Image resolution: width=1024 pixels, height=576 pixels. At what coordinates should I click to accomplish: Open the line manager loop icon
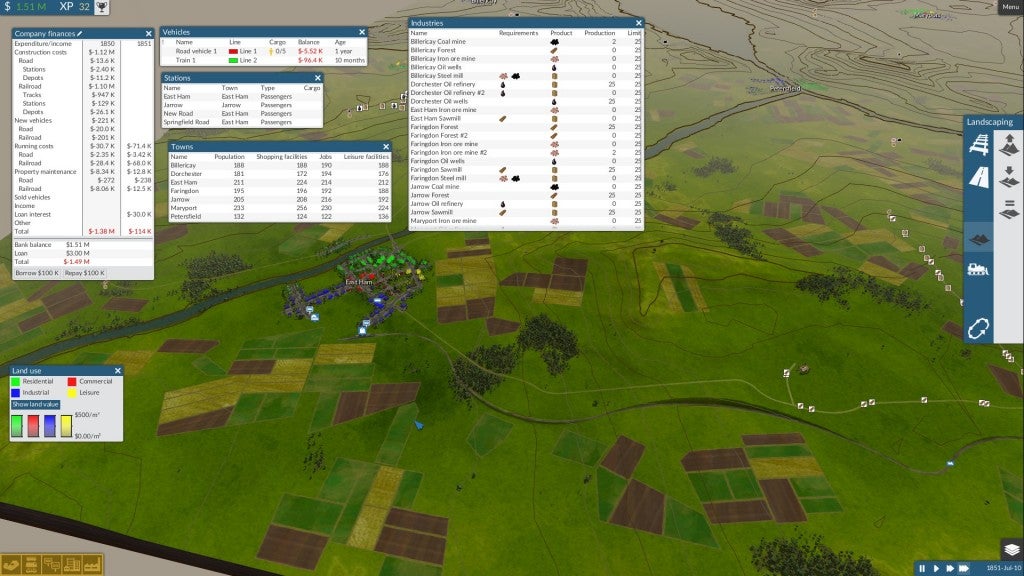(979, 327)
